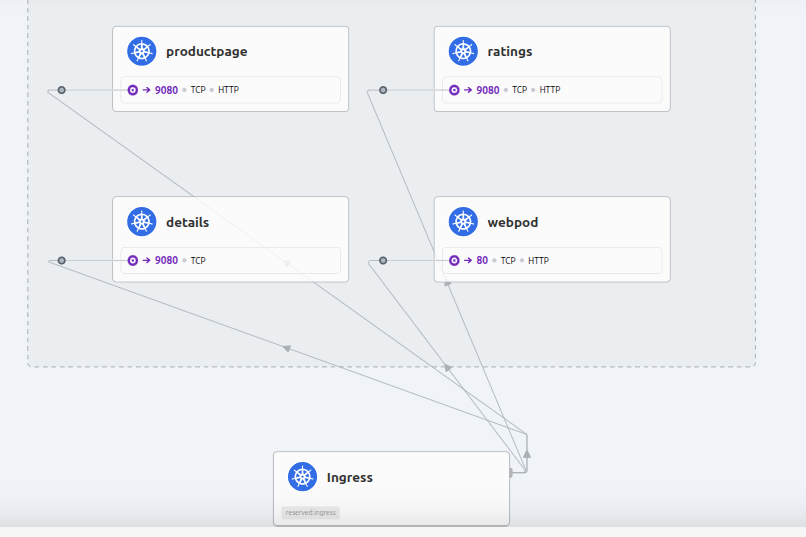Click details port 9080 circle icon
This screenshot has height=537, width=806.
[133, 261]
